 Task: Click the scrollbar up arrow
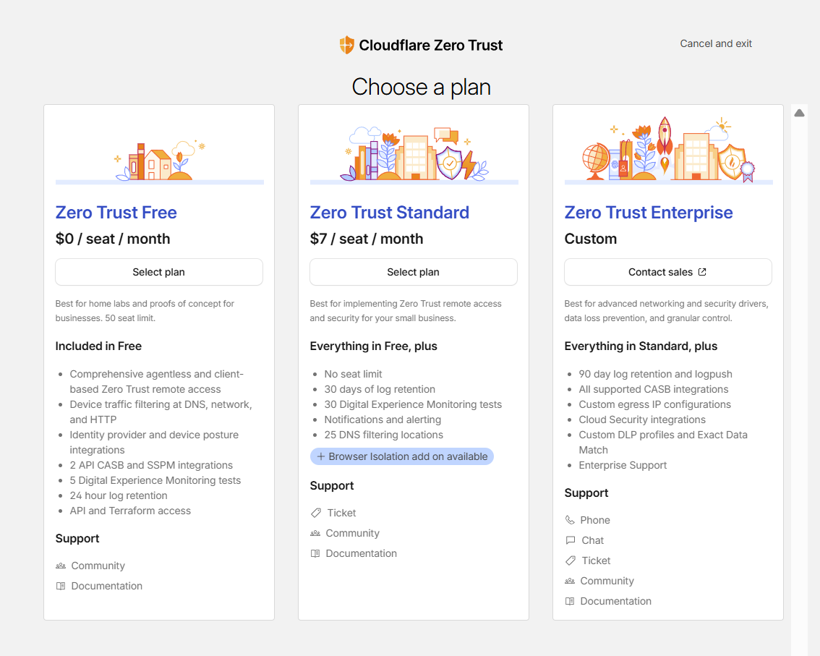(x=799, y=113)
